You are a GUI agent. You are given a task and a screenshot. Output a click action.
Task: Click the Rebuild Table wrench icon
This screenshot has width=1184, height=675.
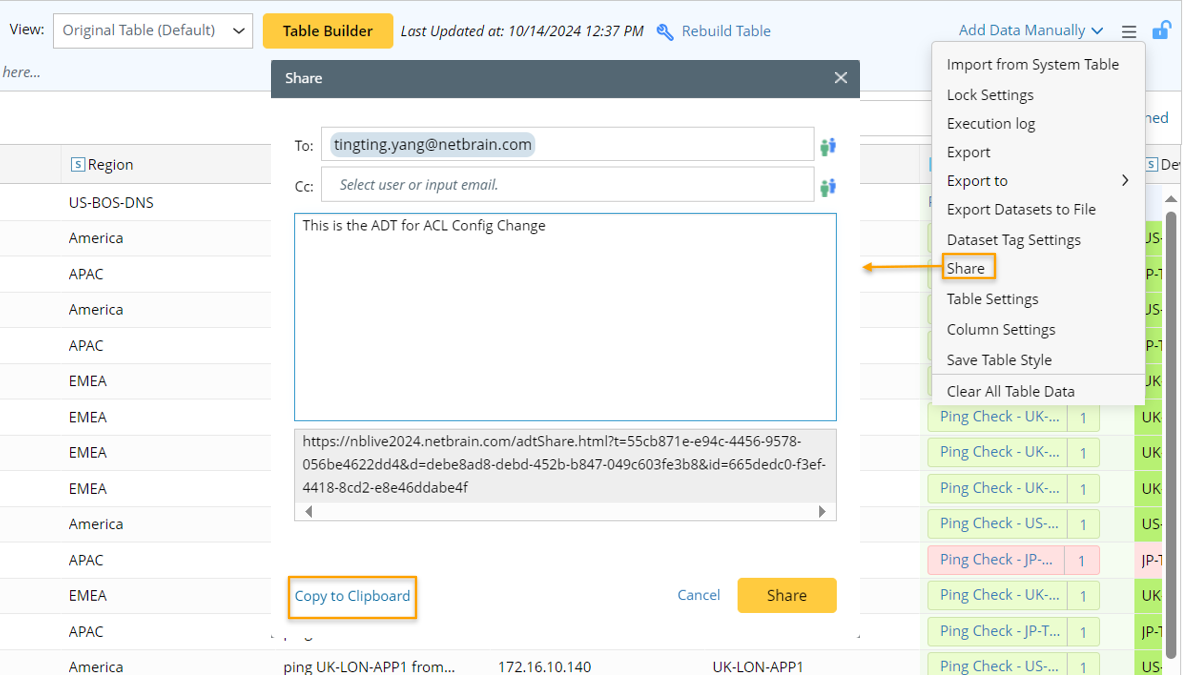click(x=665, y=32)
